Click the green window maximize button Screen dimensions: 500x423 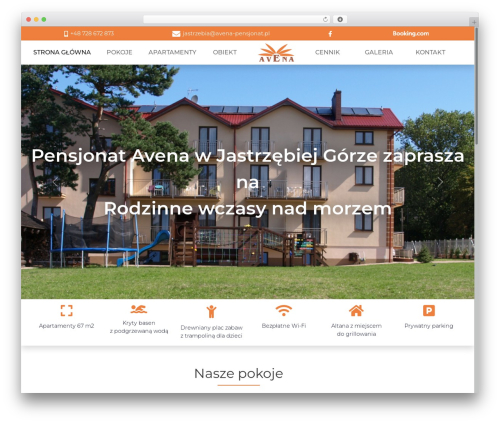coord(44,20)
